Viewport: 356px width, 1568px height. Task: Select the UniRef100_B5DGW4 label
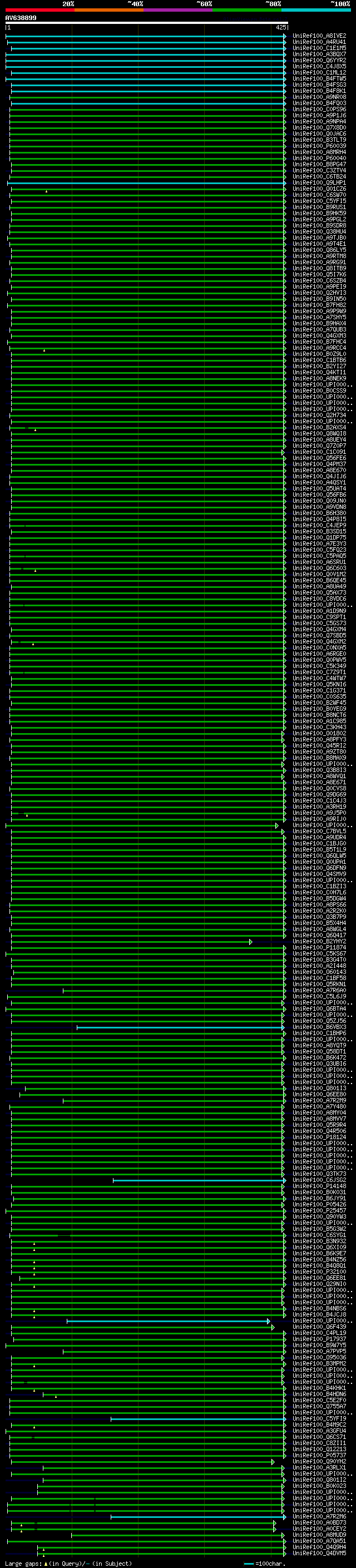click(x=319, y=898)
